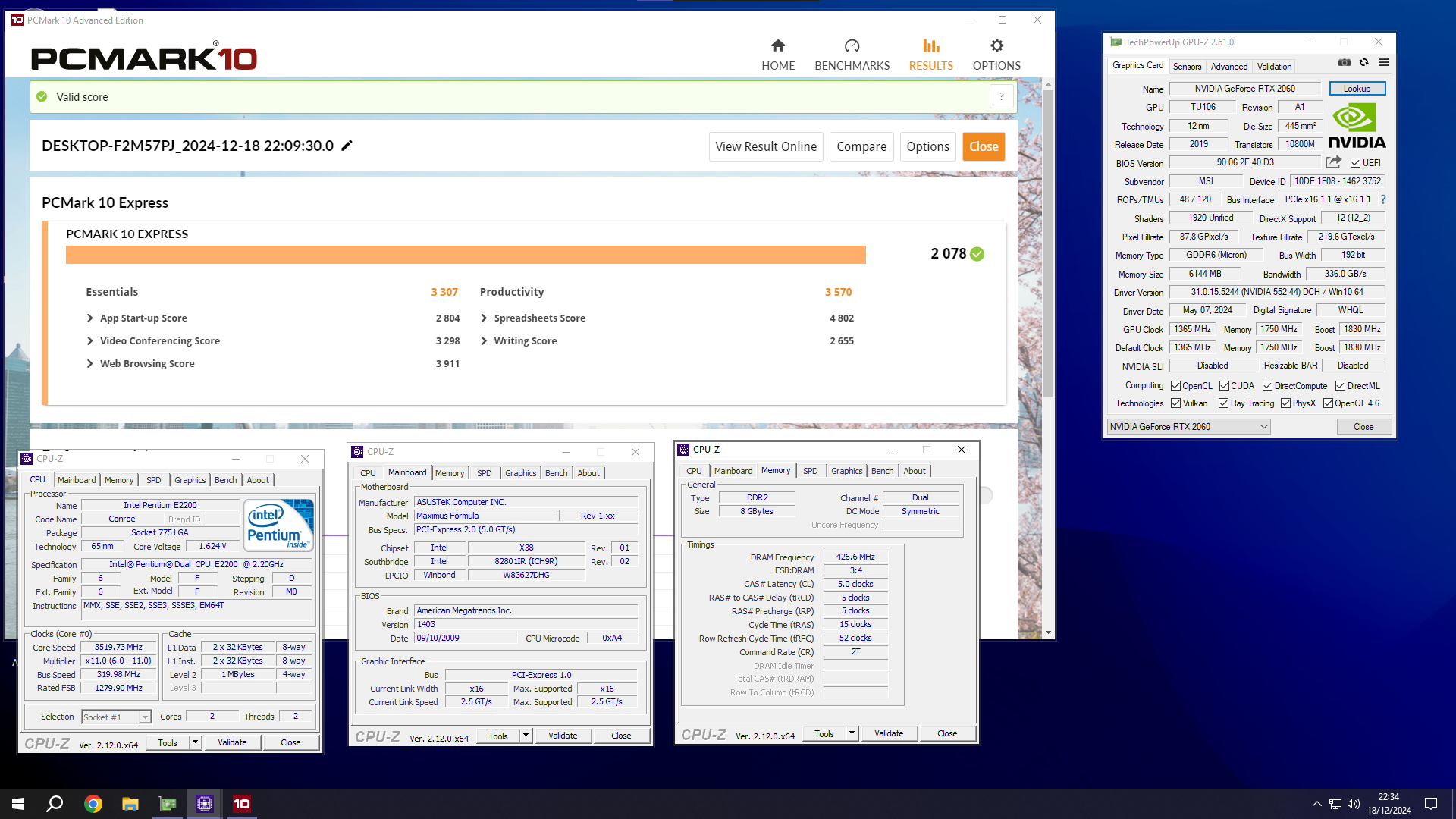The height and width of the screenshot is (819, 1456).
Task: Edit result name with pencil icon
Action: [347, 146]
